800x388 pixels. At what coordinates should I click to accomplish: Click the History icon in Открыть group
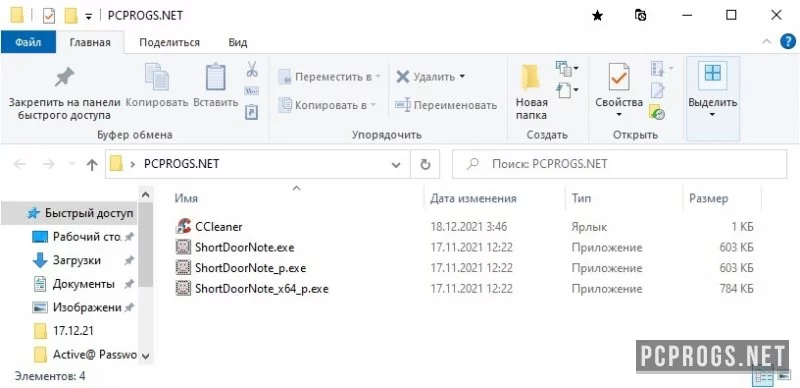pos(657,112)
